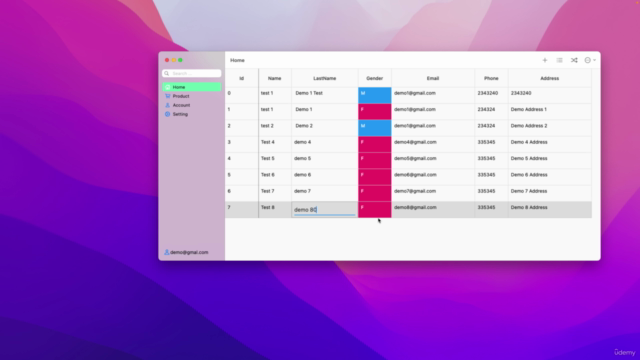Click the 'Demo 7 Address' cell
640x360 pixels.
pyautogui.click(x=550, y=193)
